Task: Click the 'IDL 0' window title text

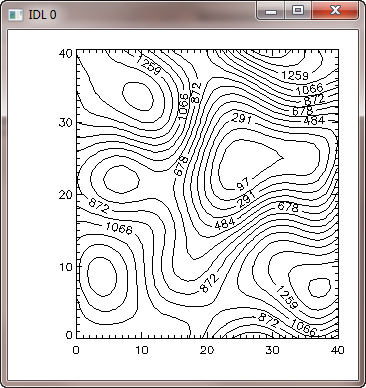Action: tap(42, 15)
